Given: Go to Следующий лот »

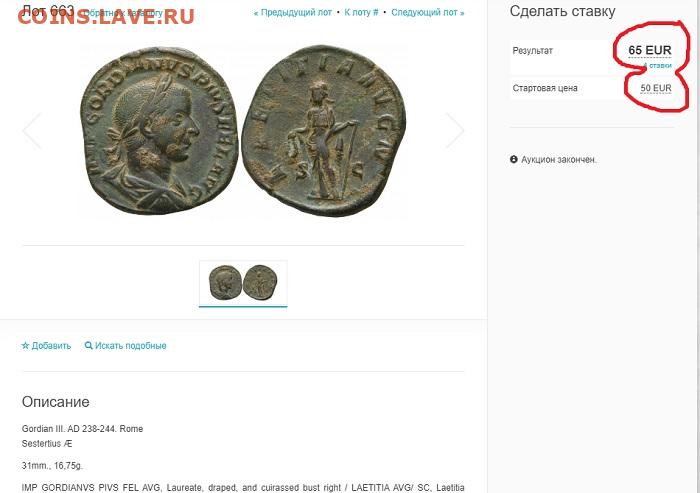Looking at the screenshot, I should pos(428,13).
